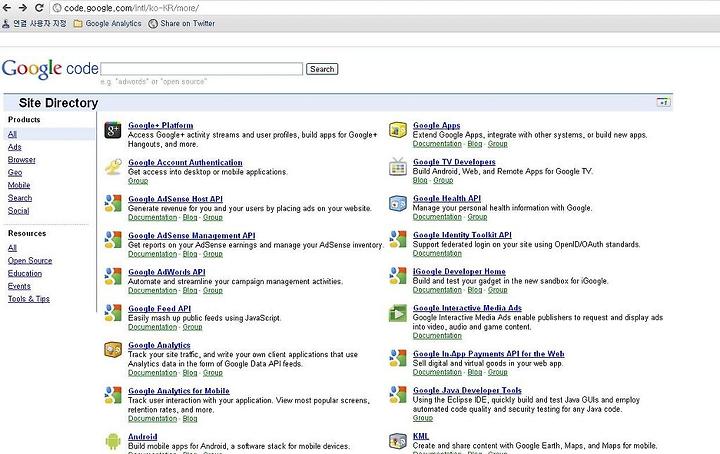Screen dimensions: 720x454
Task: Click the browser forward arrow
Action: tap(22, 8)
